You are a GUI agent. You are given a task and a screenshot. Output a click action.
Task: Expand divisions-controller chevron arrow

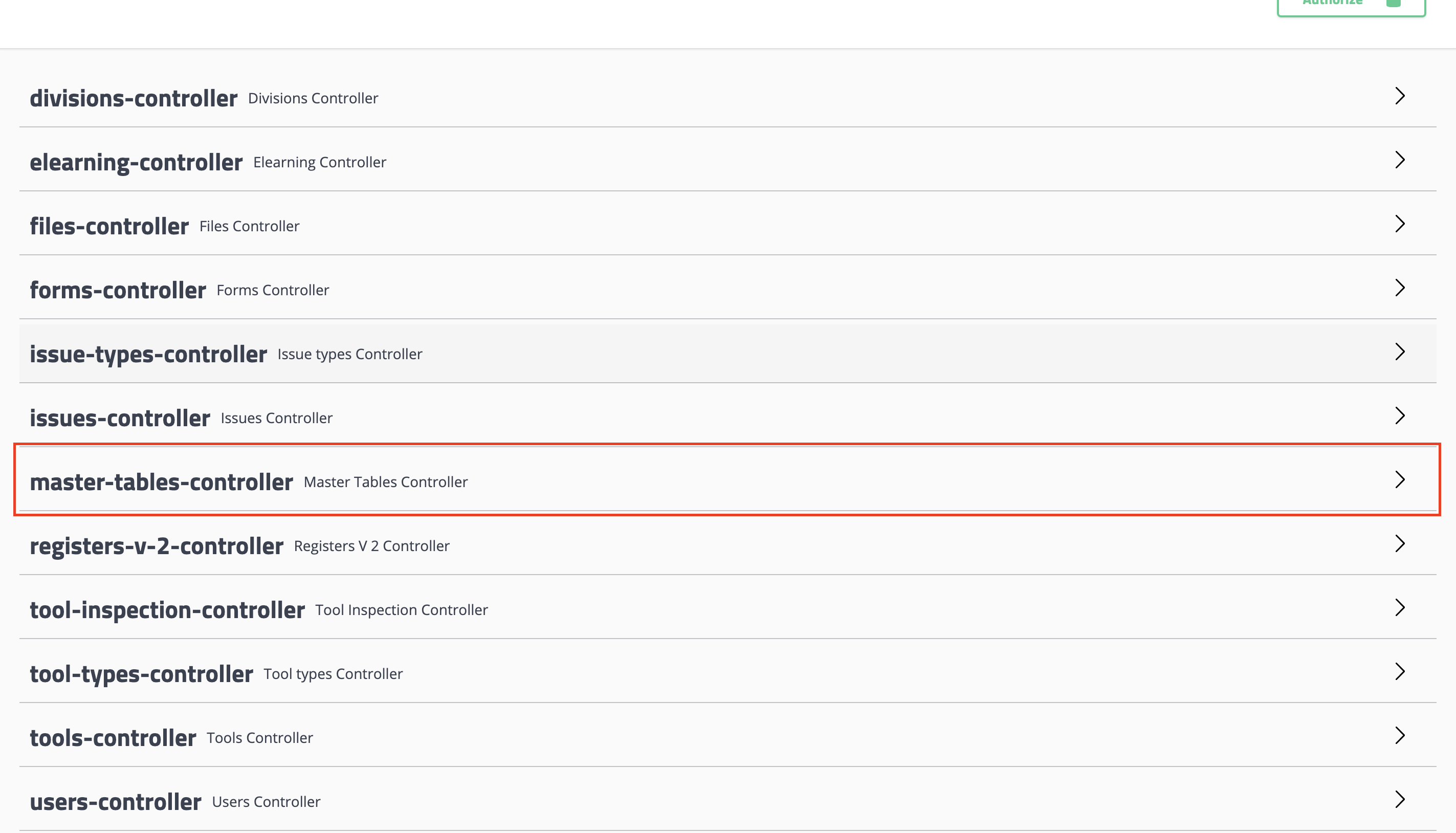[1399, 96]
